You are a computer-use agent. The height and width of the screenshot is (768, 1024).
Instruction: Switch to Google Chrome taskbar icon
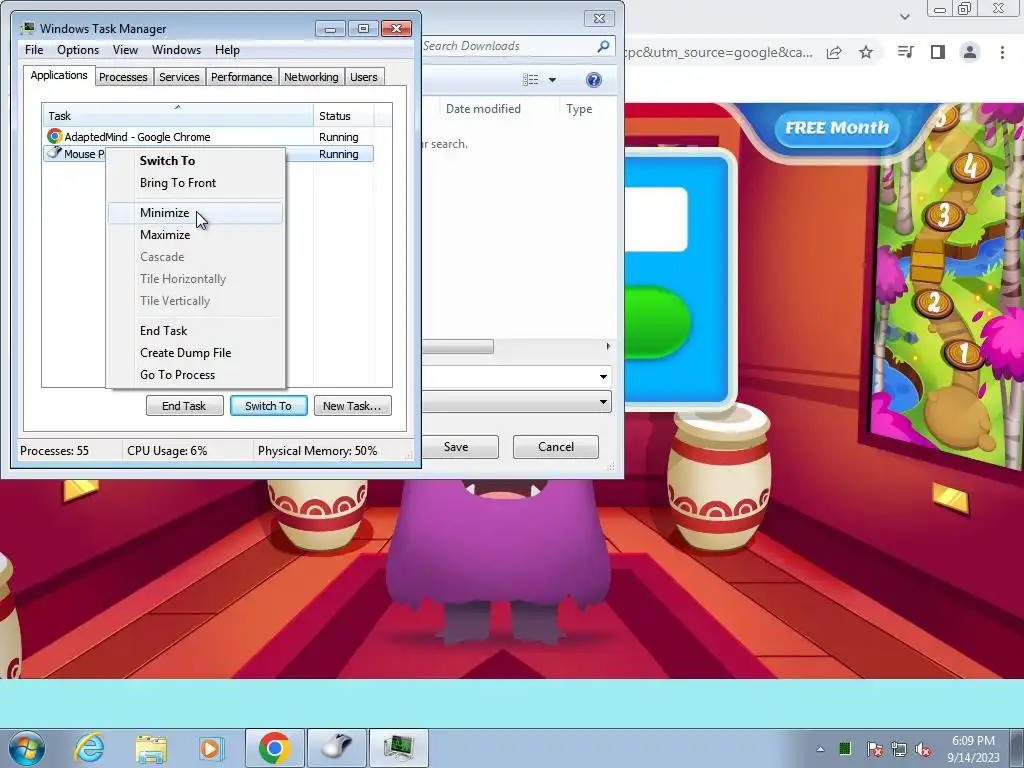274,748
